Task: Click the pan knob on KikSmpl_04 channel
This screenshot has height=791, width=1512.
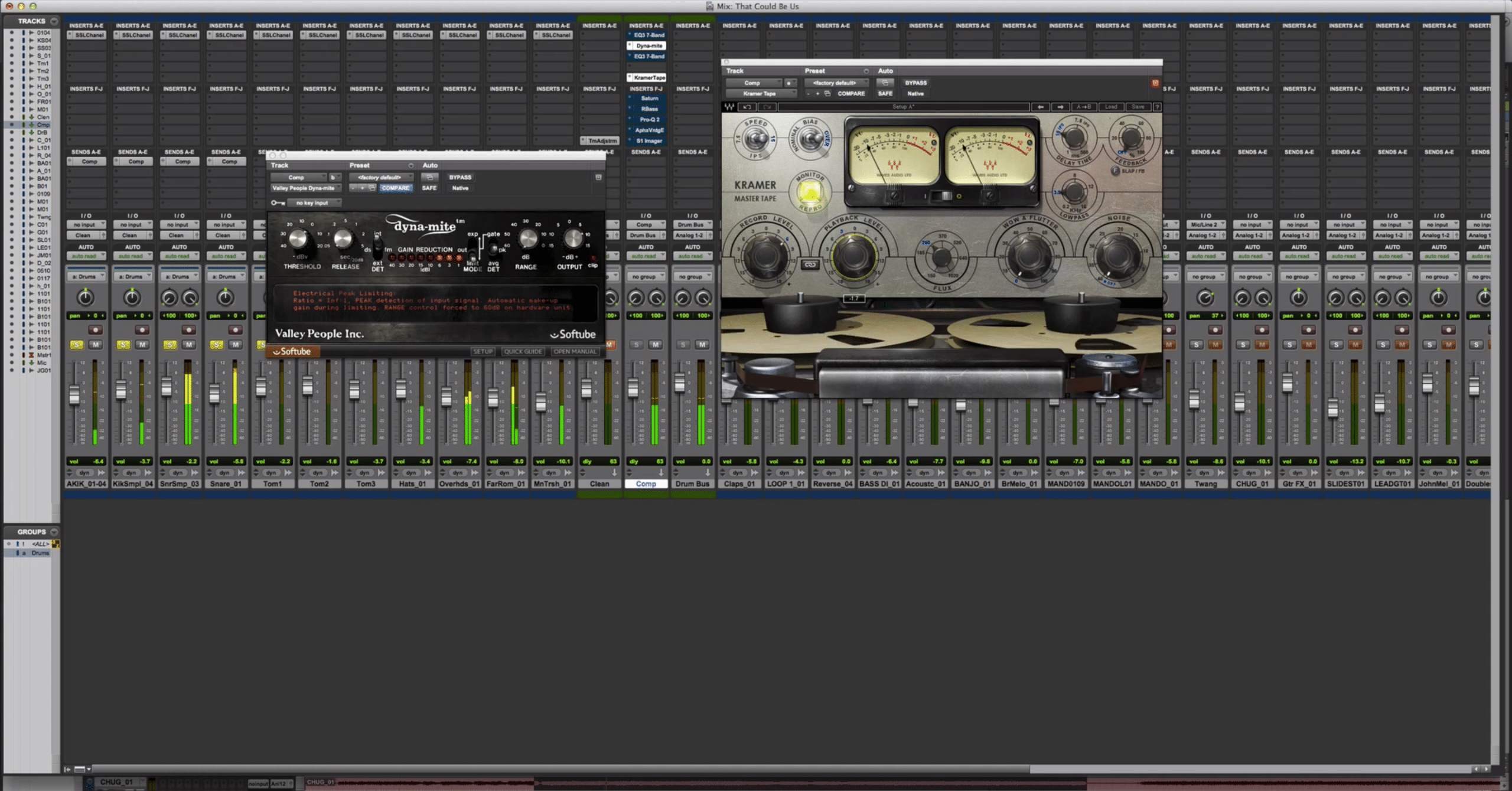Action: click(x=132, y=298)
